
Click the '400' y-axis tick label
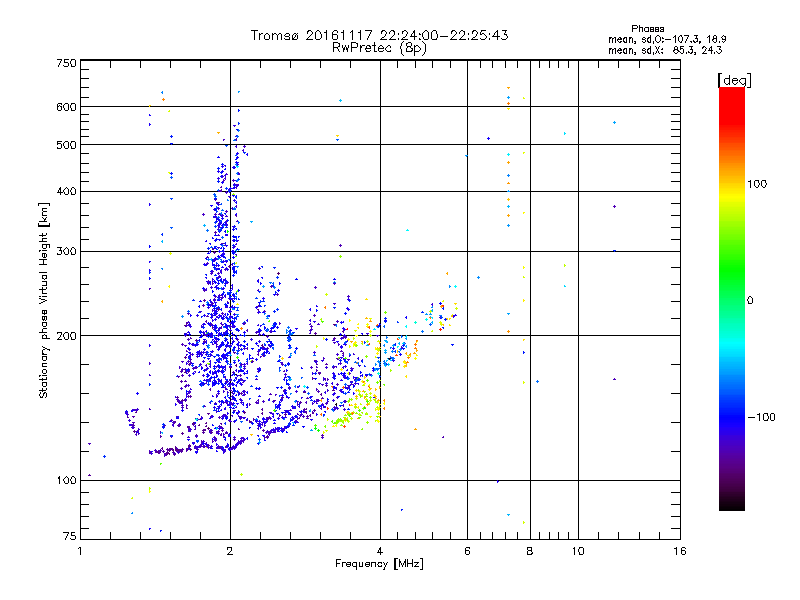click(66, 192)
